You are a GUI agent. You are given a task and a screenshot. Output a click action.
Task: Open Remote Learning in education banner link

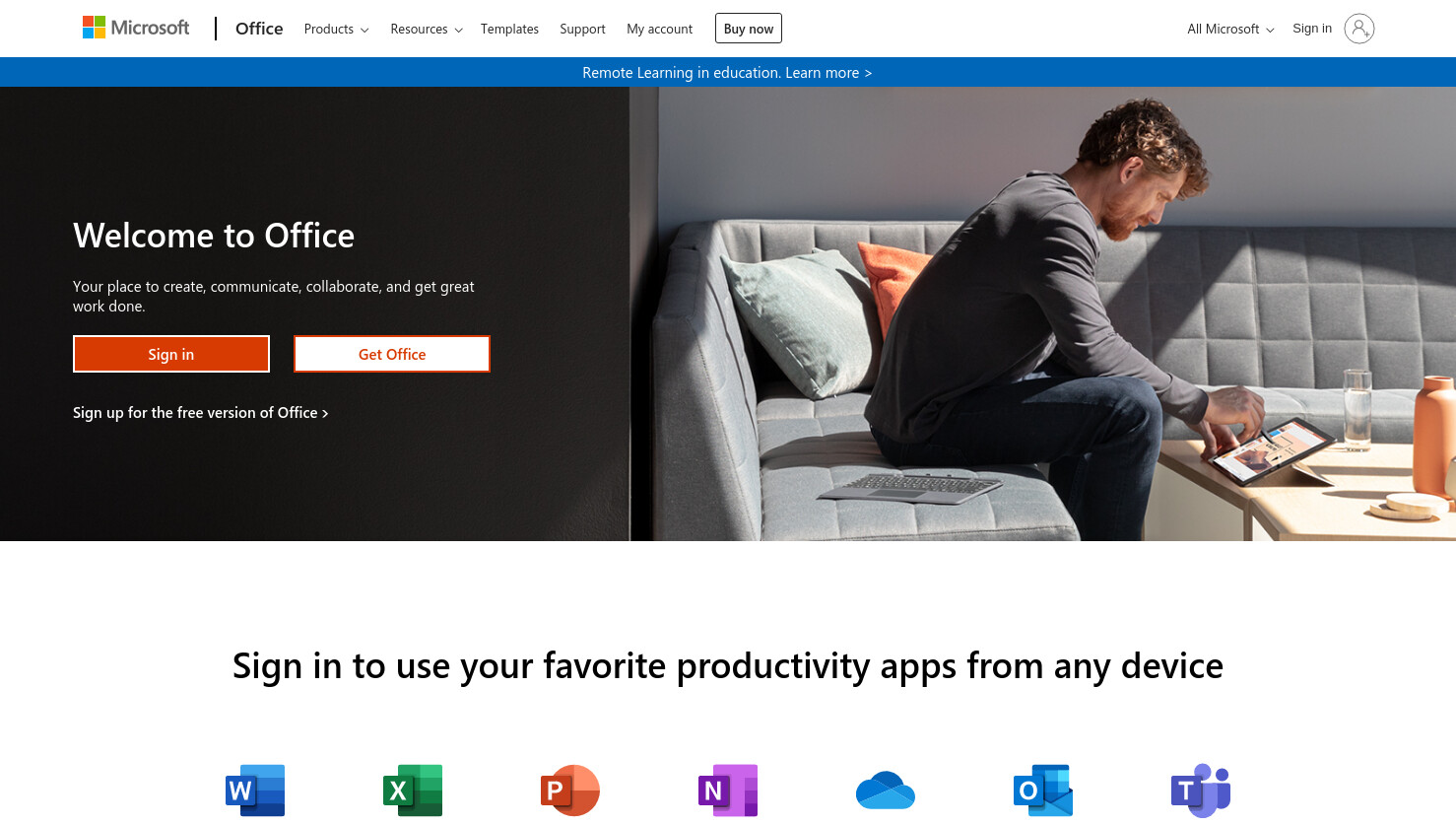tap(727, 73)
